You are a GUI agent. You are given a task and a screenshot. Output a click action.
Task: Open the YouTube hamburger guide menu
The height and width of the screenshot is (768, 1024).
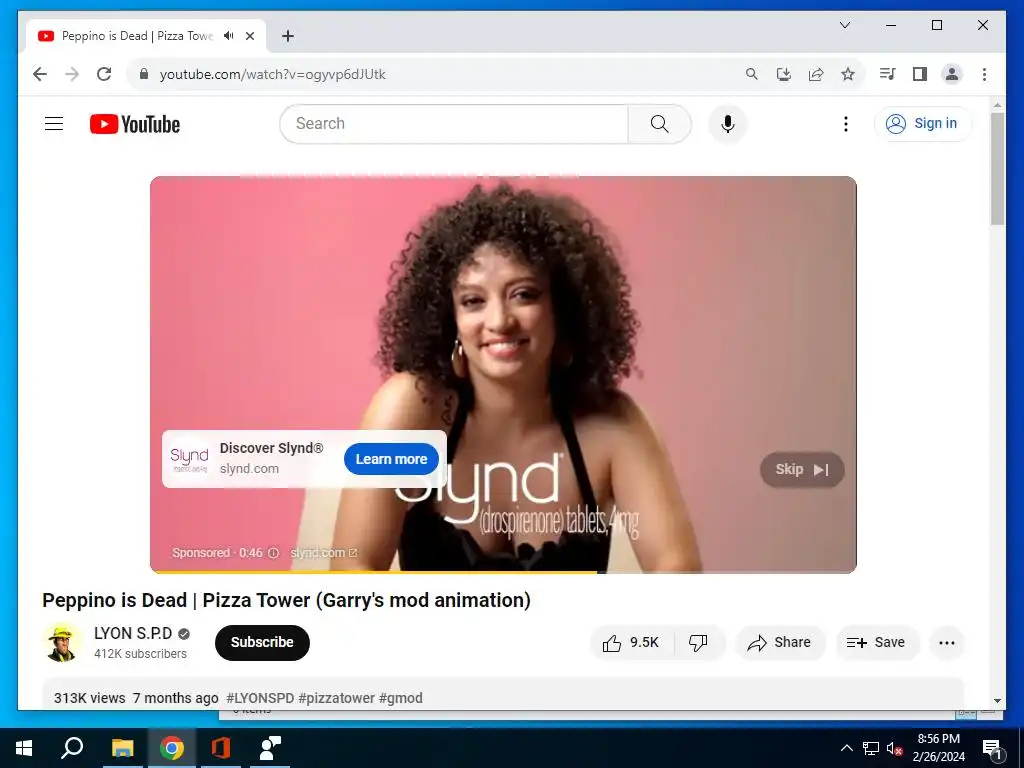point(54,123)
